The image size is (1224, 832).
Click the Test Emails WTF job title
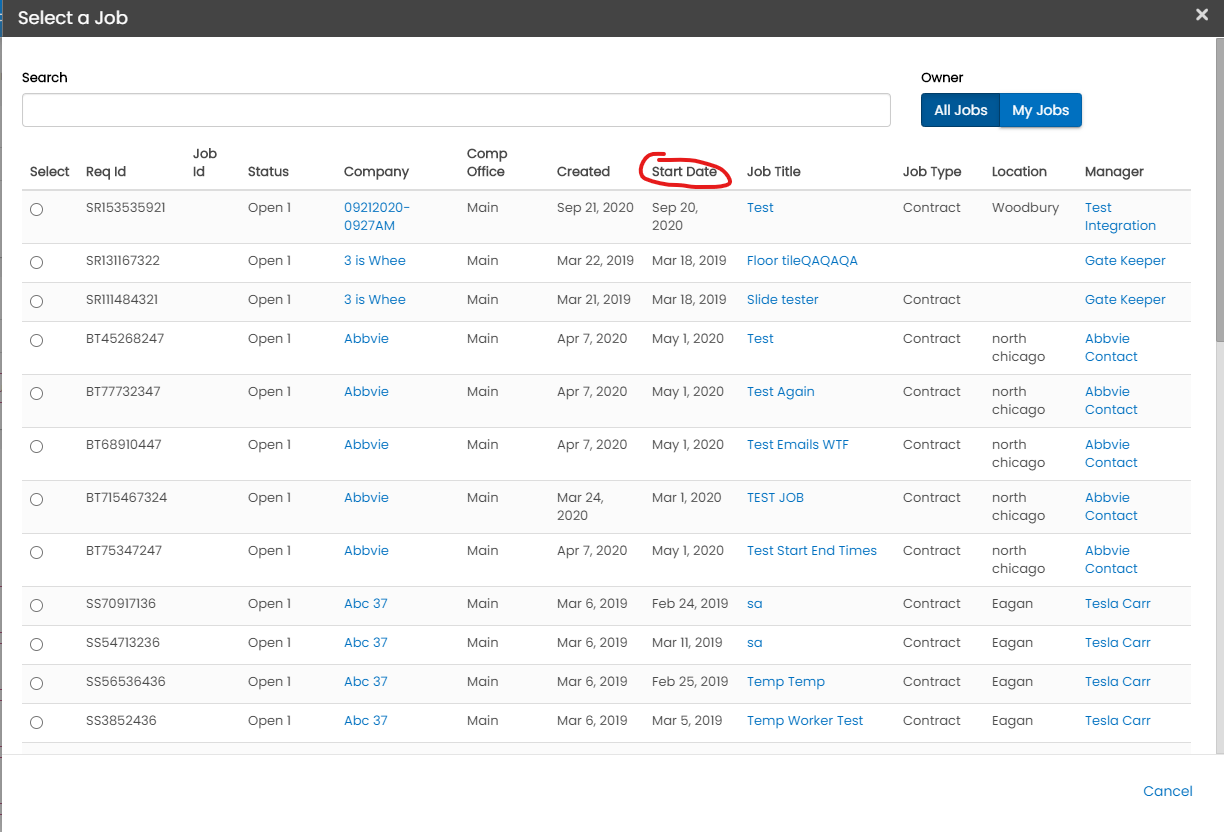pyautogui.click(x=797, y=444)
